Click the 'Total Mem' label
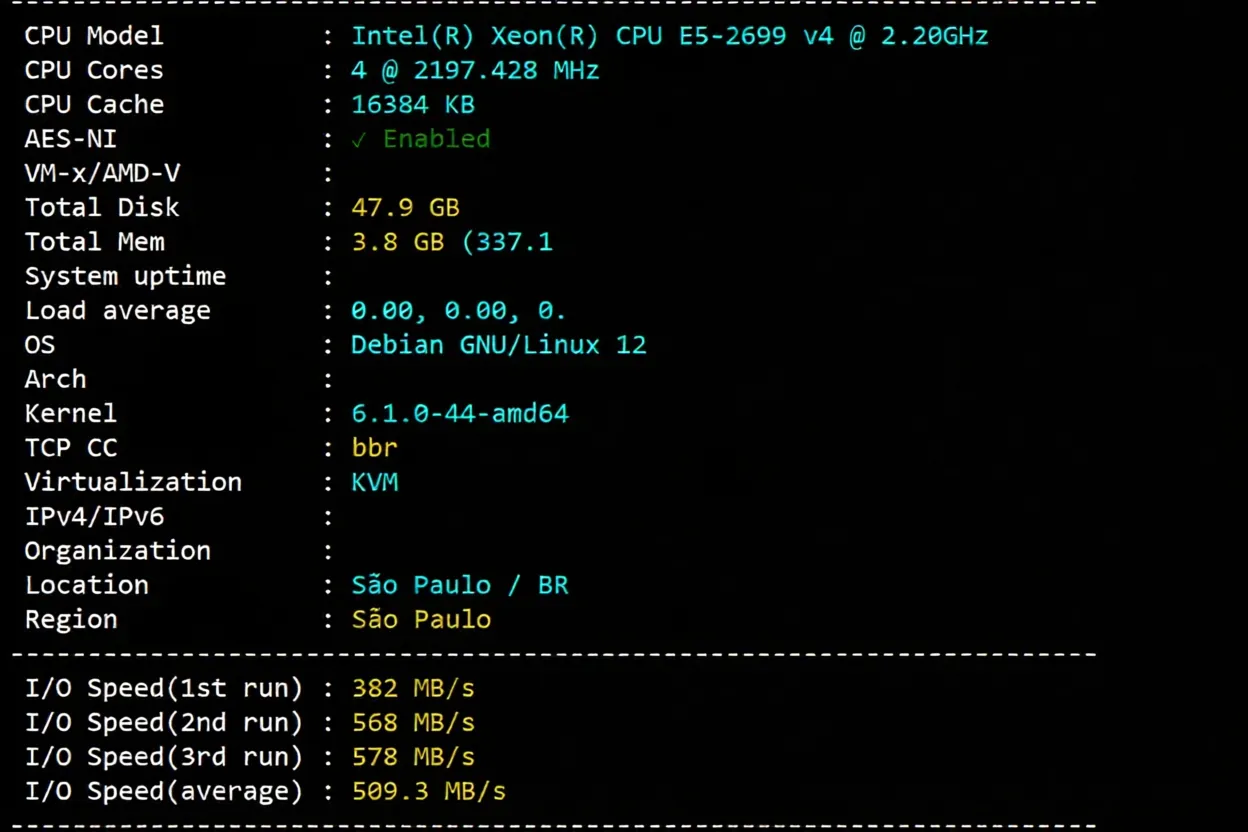 95,242
